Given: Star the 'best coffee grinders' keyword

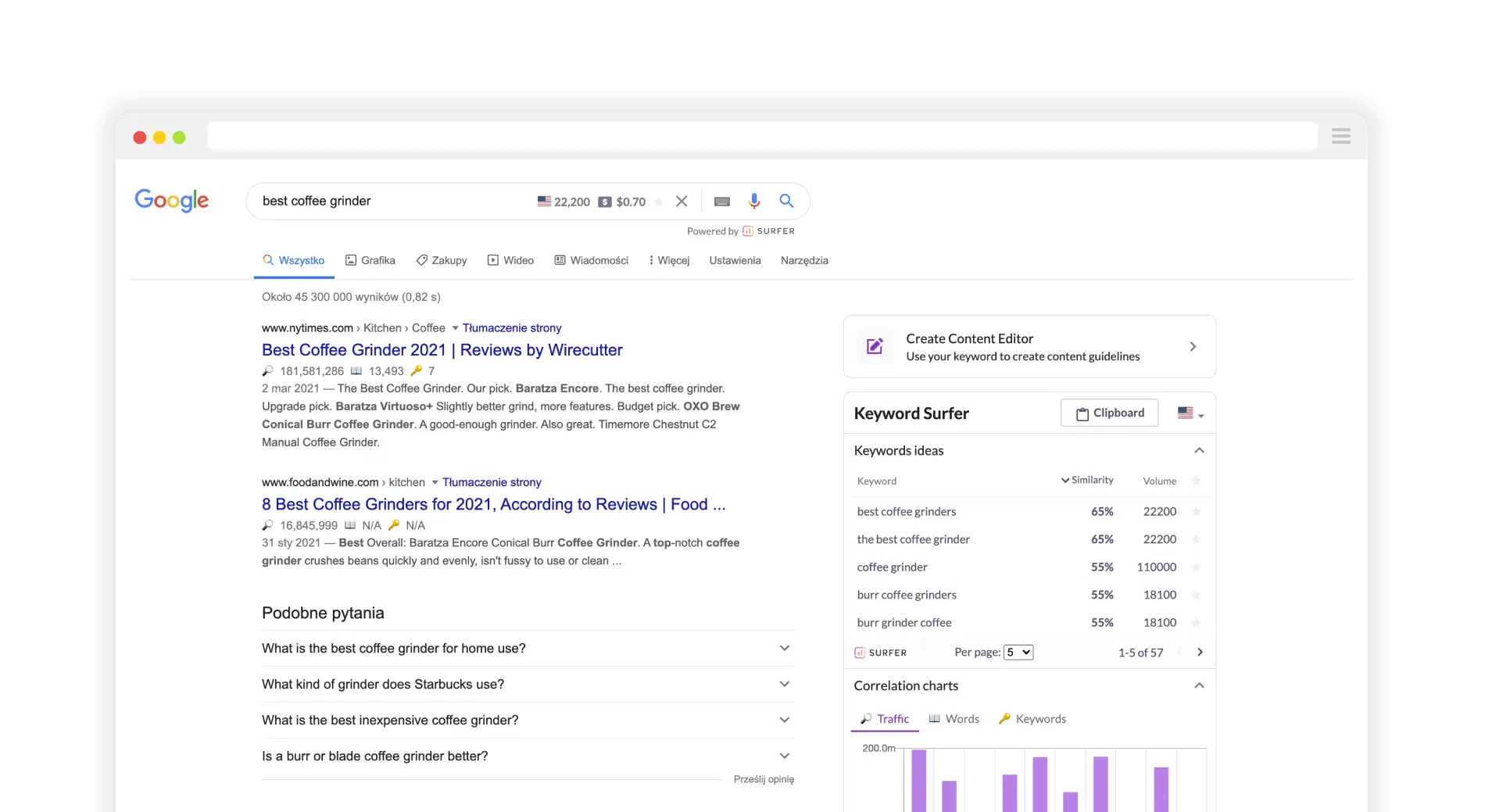Looking at the screenshot, I should point(1196,511).
